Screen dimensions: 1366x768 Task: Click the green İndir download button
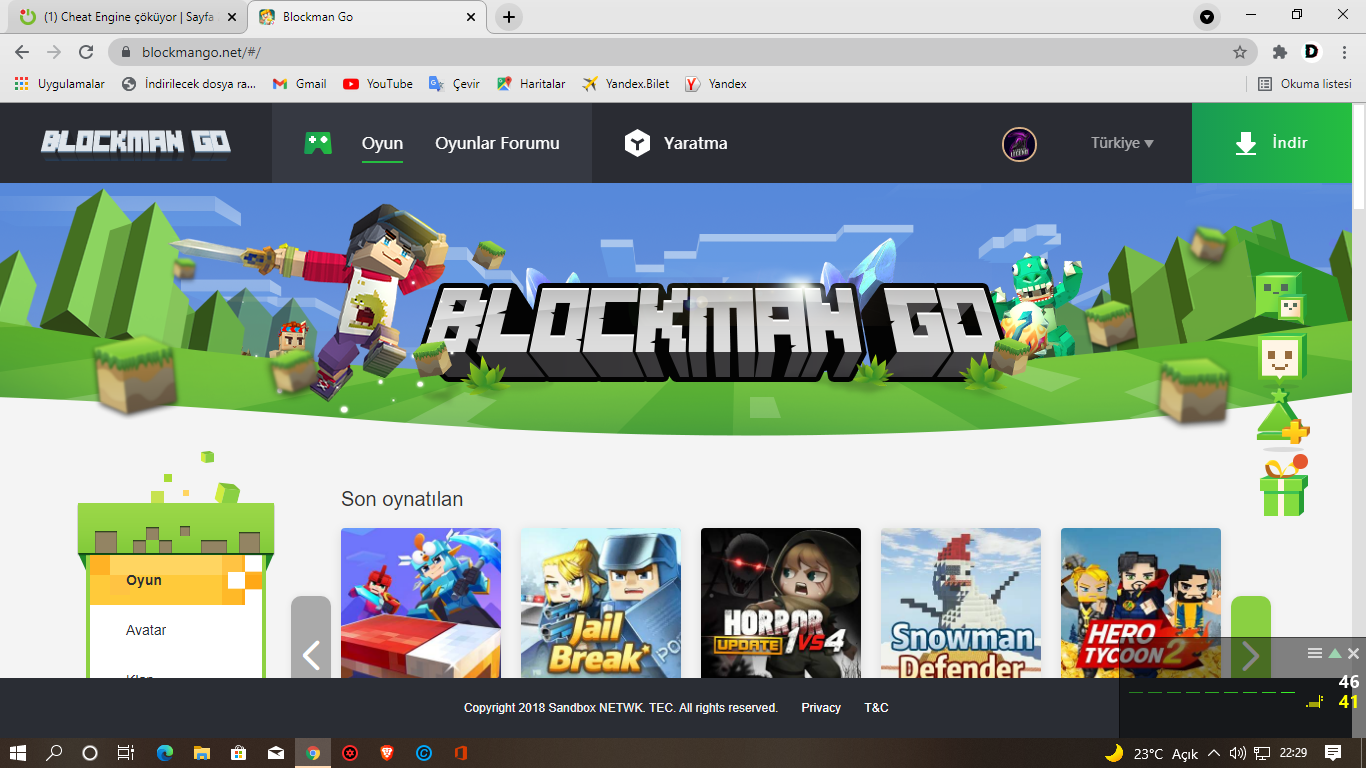1271,143
